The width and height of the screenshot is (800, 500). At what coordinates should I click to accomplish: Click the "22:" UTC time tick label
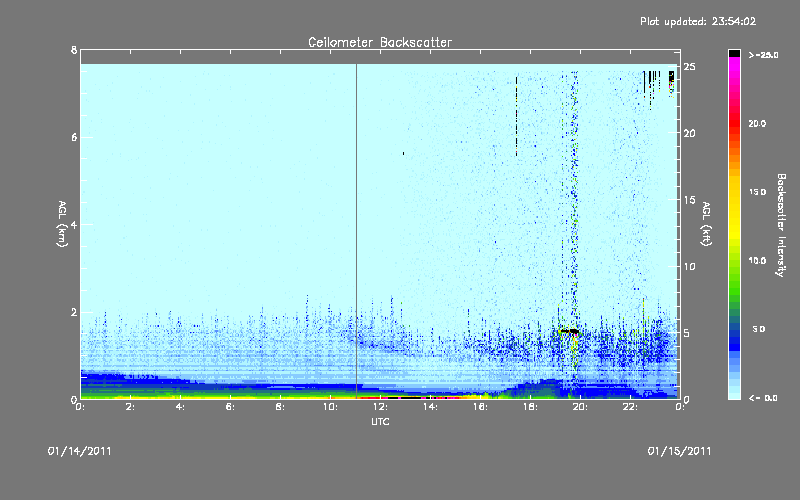630,407
